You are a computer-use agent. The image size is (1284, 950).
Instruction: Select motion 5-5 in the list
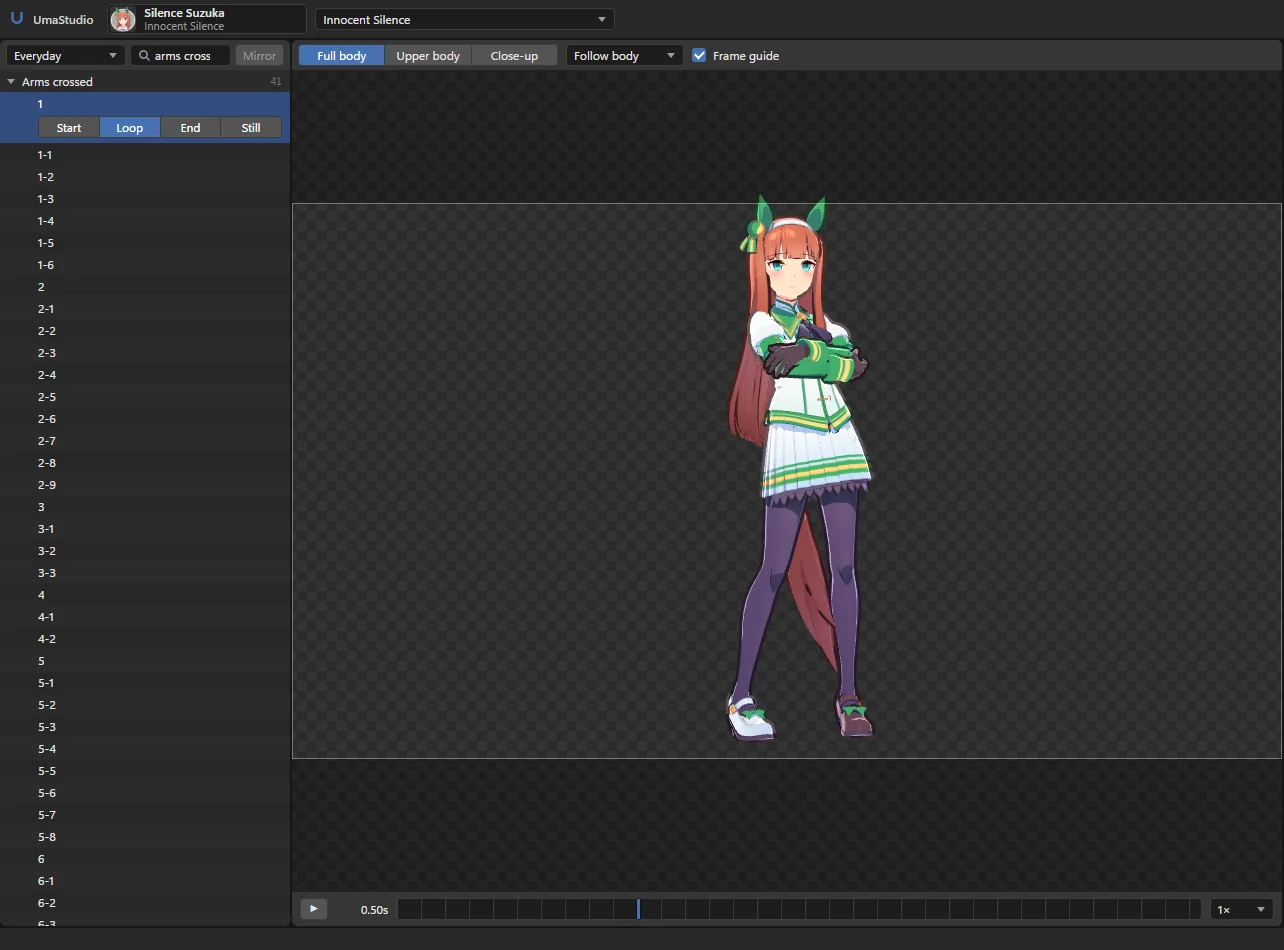pyautogui.click(x=145, y=771)
